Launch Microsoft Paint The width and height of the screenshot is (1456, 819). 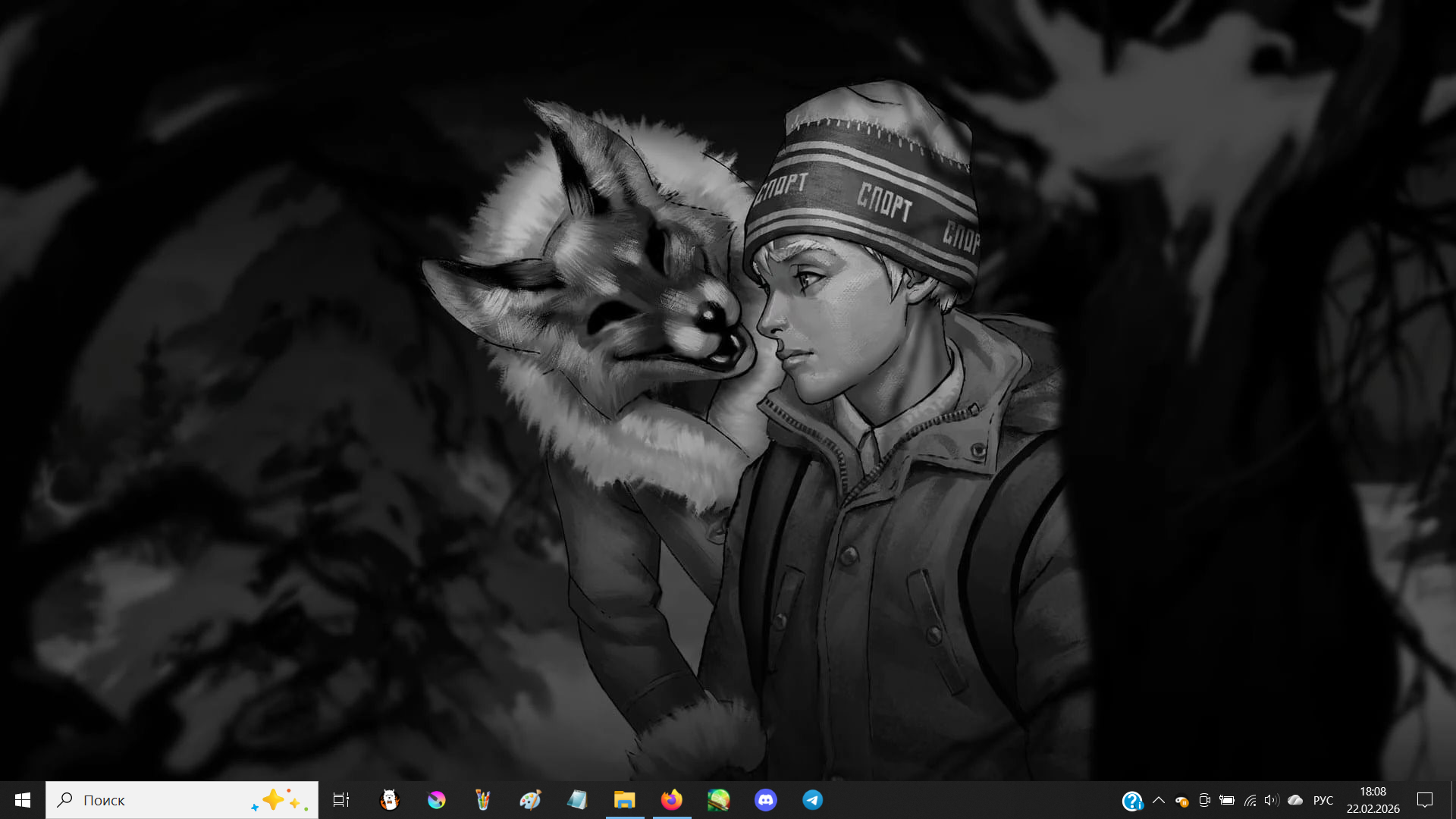[x=530, y=800]
